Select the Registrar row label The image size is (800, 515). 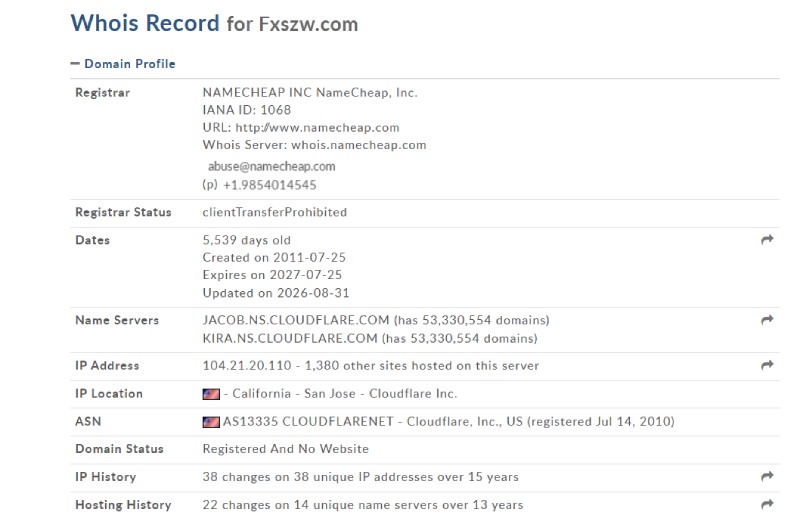coord(103,93)
